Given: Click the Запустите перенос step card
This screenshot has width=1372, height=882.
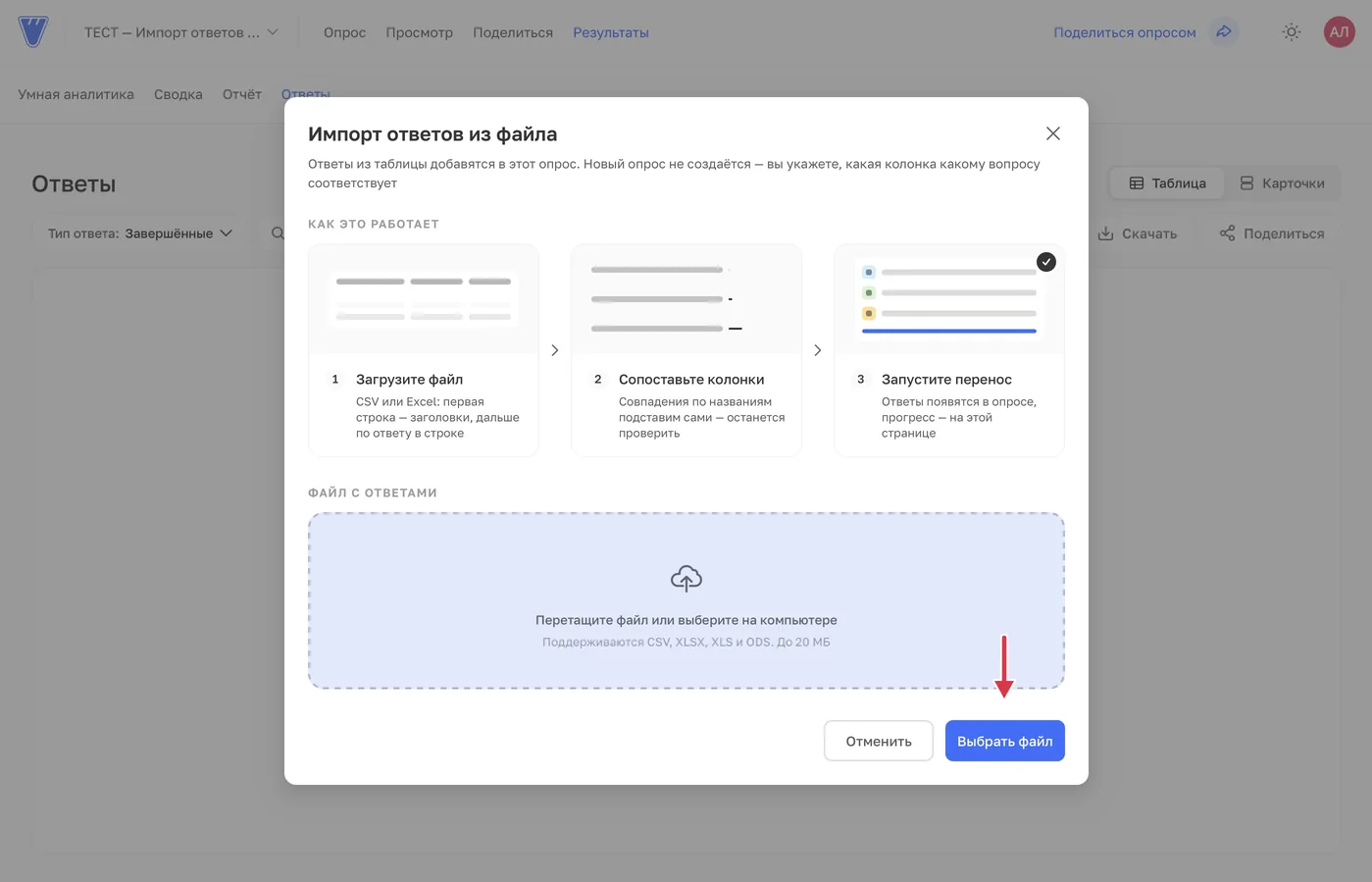Looking at the screenshot, I should click(x=949, y=350).
